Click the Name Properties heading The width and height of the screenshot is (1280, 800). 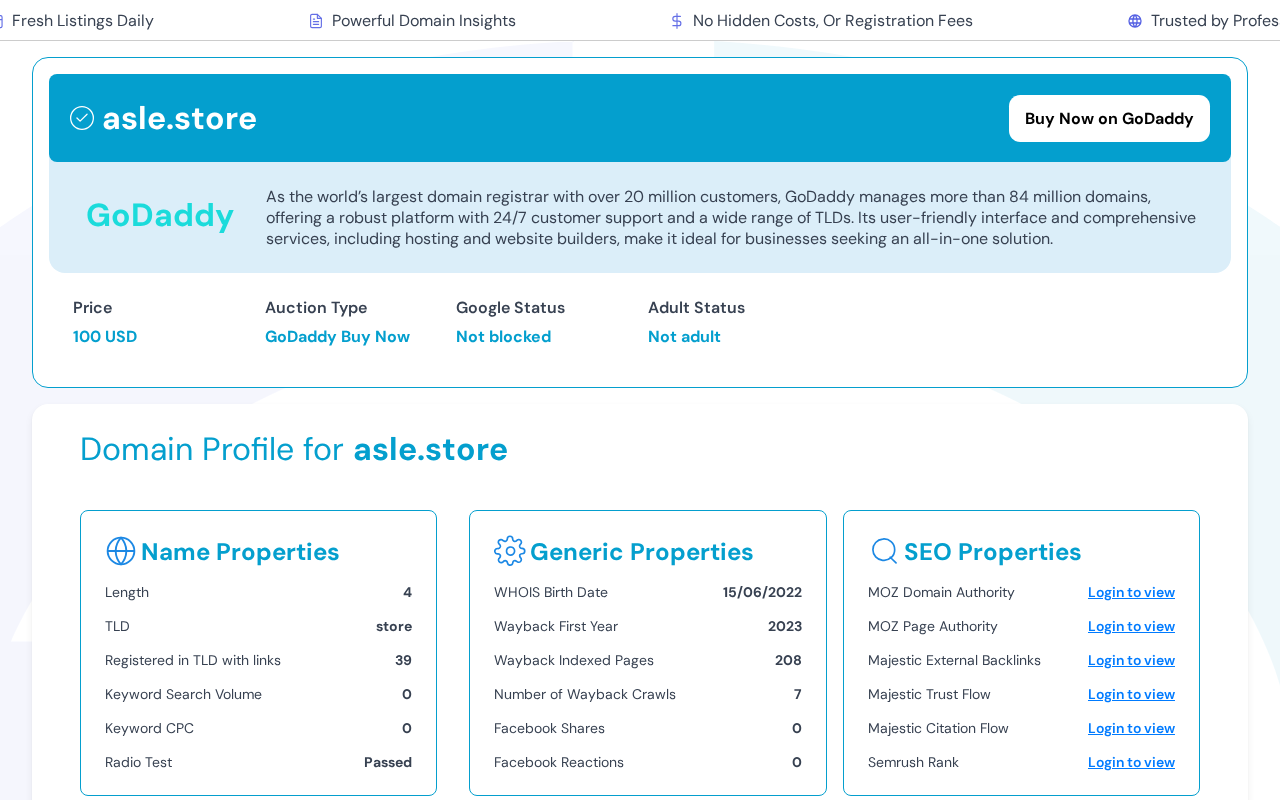240,552
